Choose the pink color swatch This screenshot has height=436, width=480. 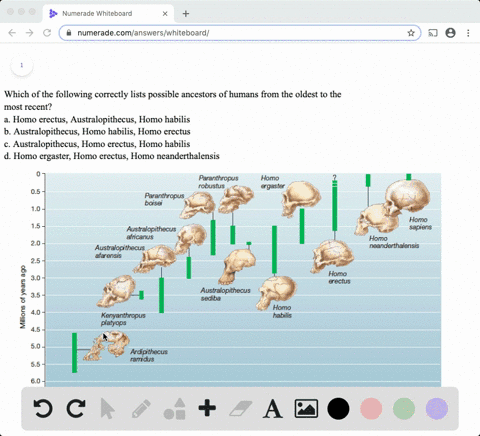pyautogui.click(x=371, y=409)
